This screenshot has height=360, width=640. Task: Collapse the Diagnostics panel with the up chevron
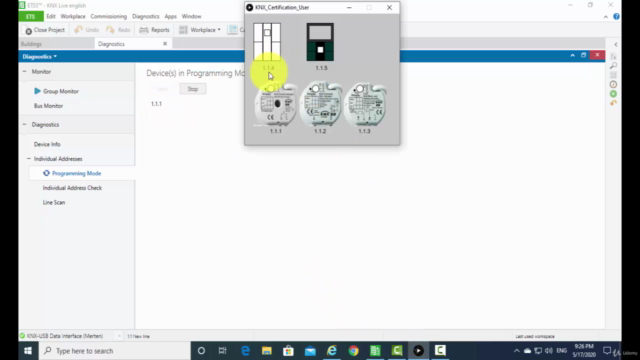(573, 55)
